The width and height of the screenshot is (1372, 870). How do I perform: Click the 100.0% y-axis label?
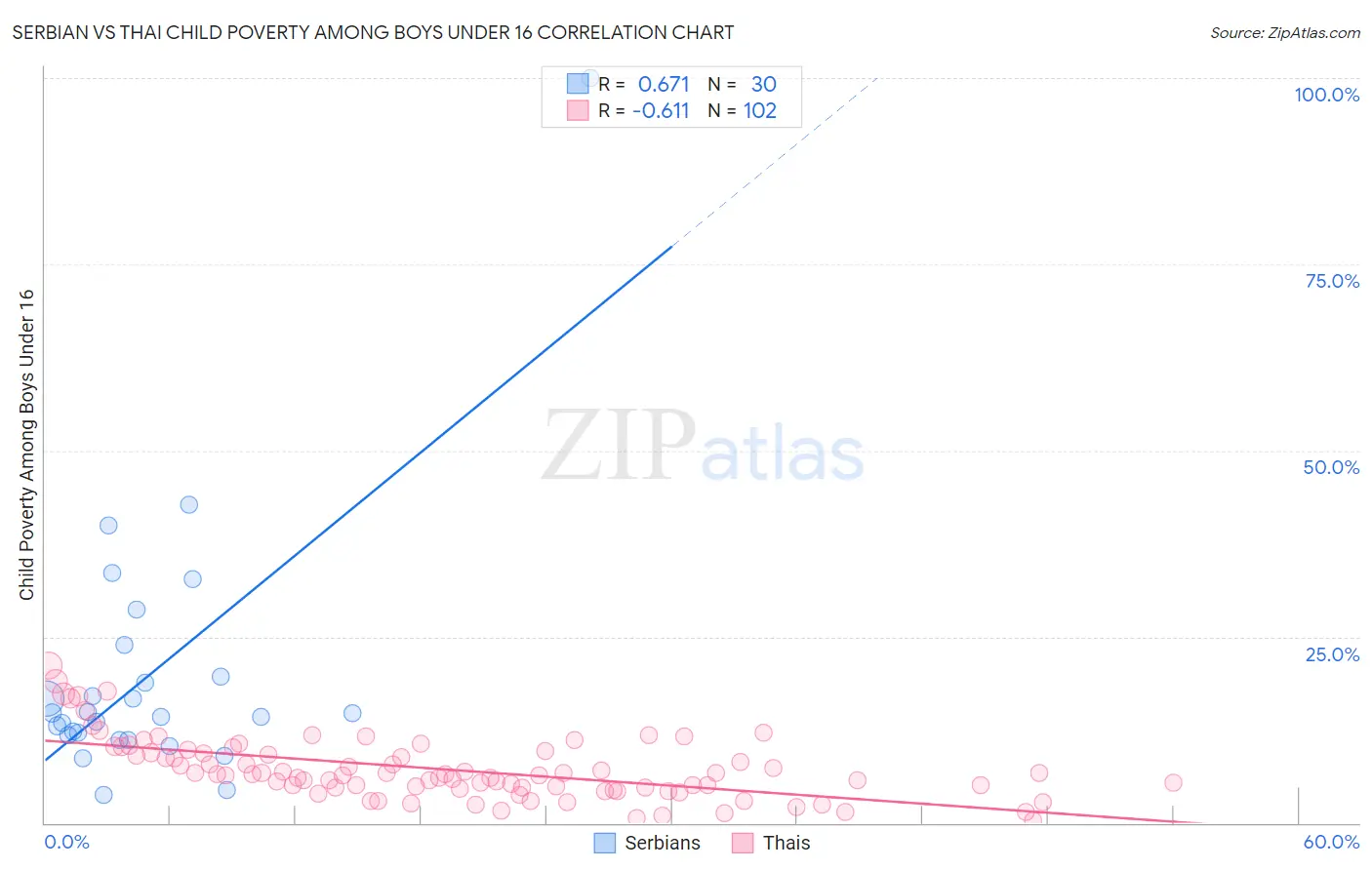pos(1327,95)
